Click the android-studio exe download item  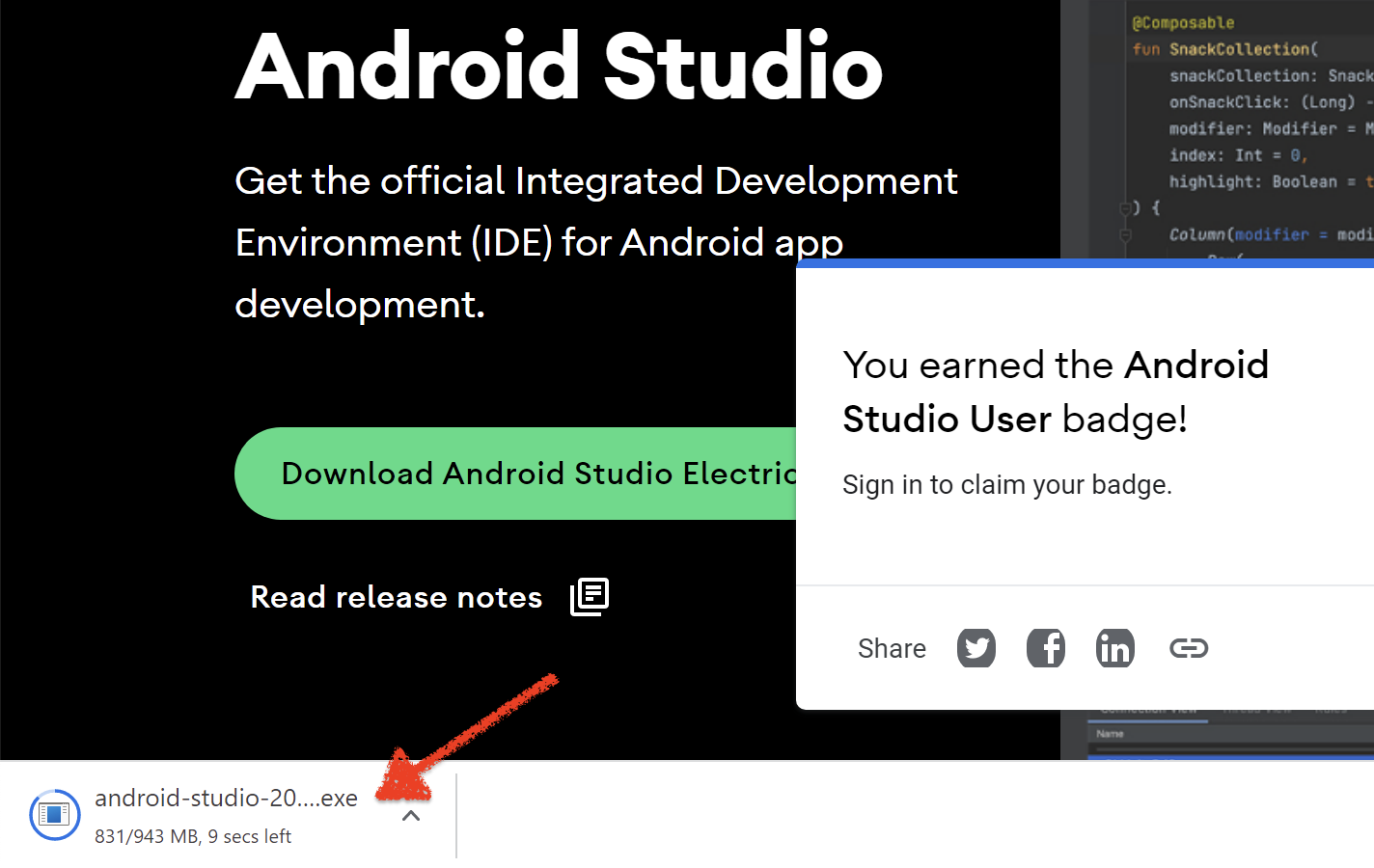[226, 815]
